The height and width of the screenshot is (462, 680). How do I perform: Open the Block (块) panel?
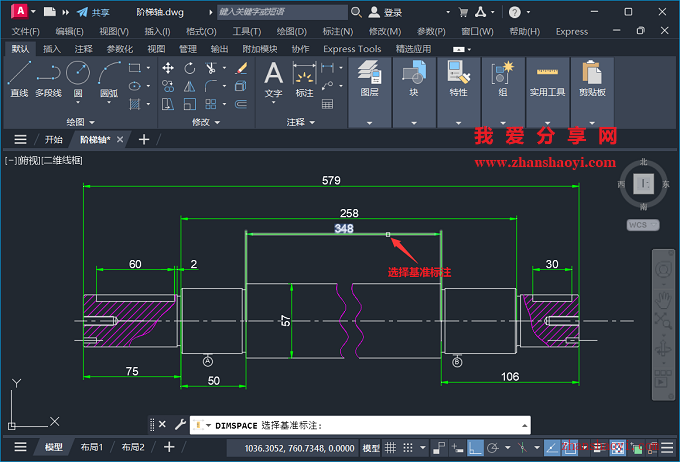click(414, 92)
